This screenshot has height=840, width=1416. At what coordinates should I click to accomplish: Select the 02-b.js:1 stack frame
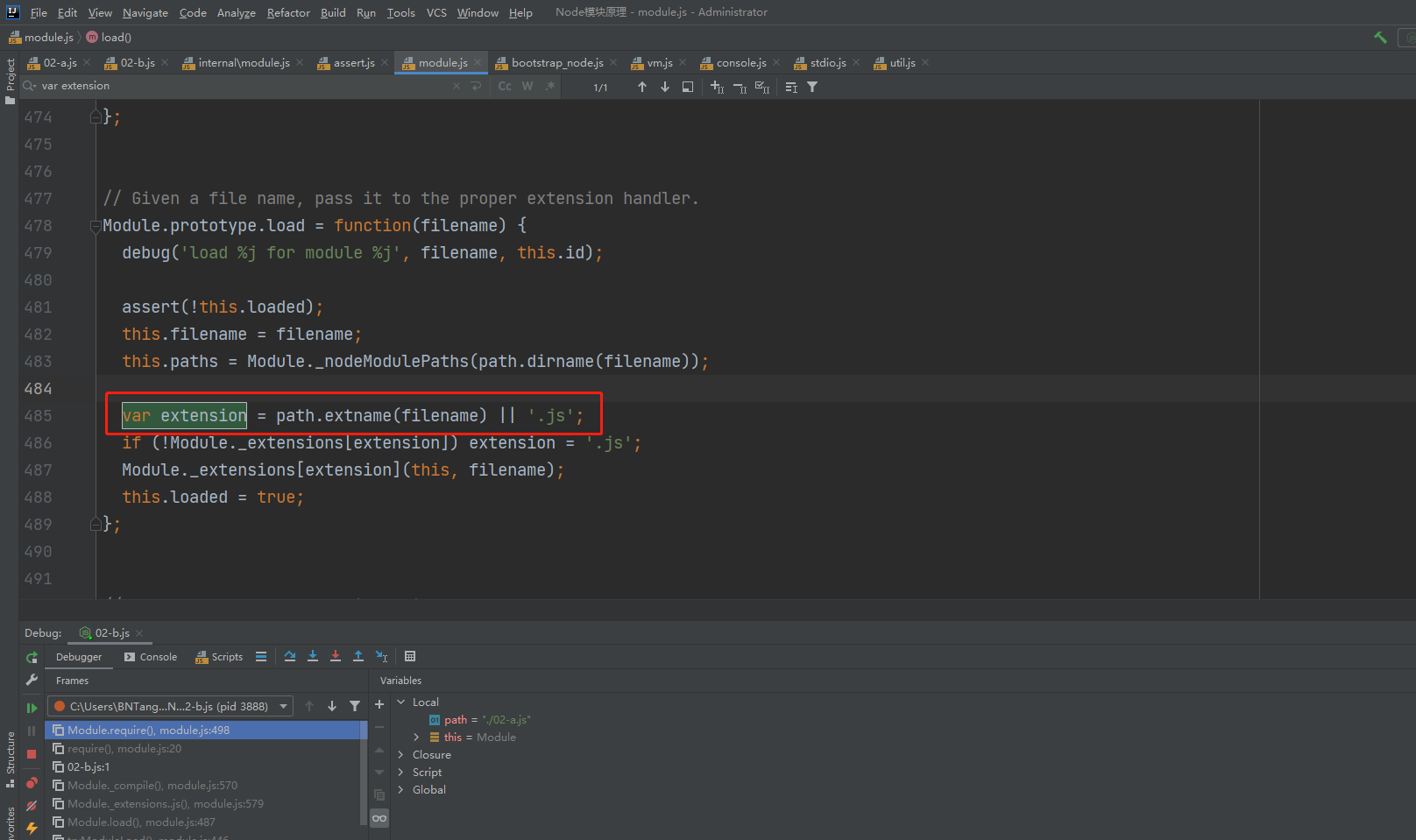(x=202, y=767)
